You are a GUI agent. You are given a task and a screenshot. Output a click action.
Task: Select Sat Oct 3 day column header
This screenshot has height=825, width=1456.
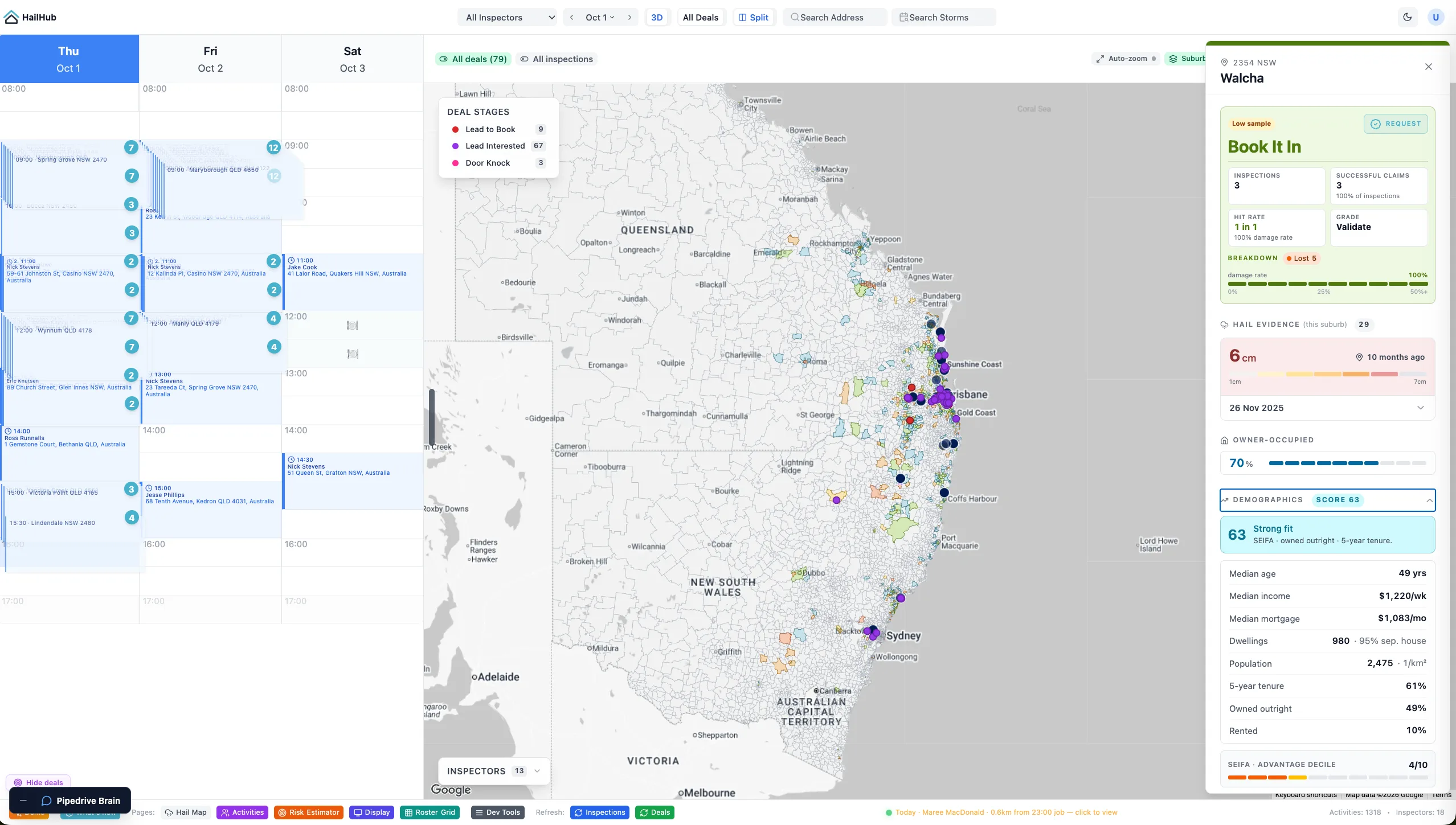[x=352, y=59]
